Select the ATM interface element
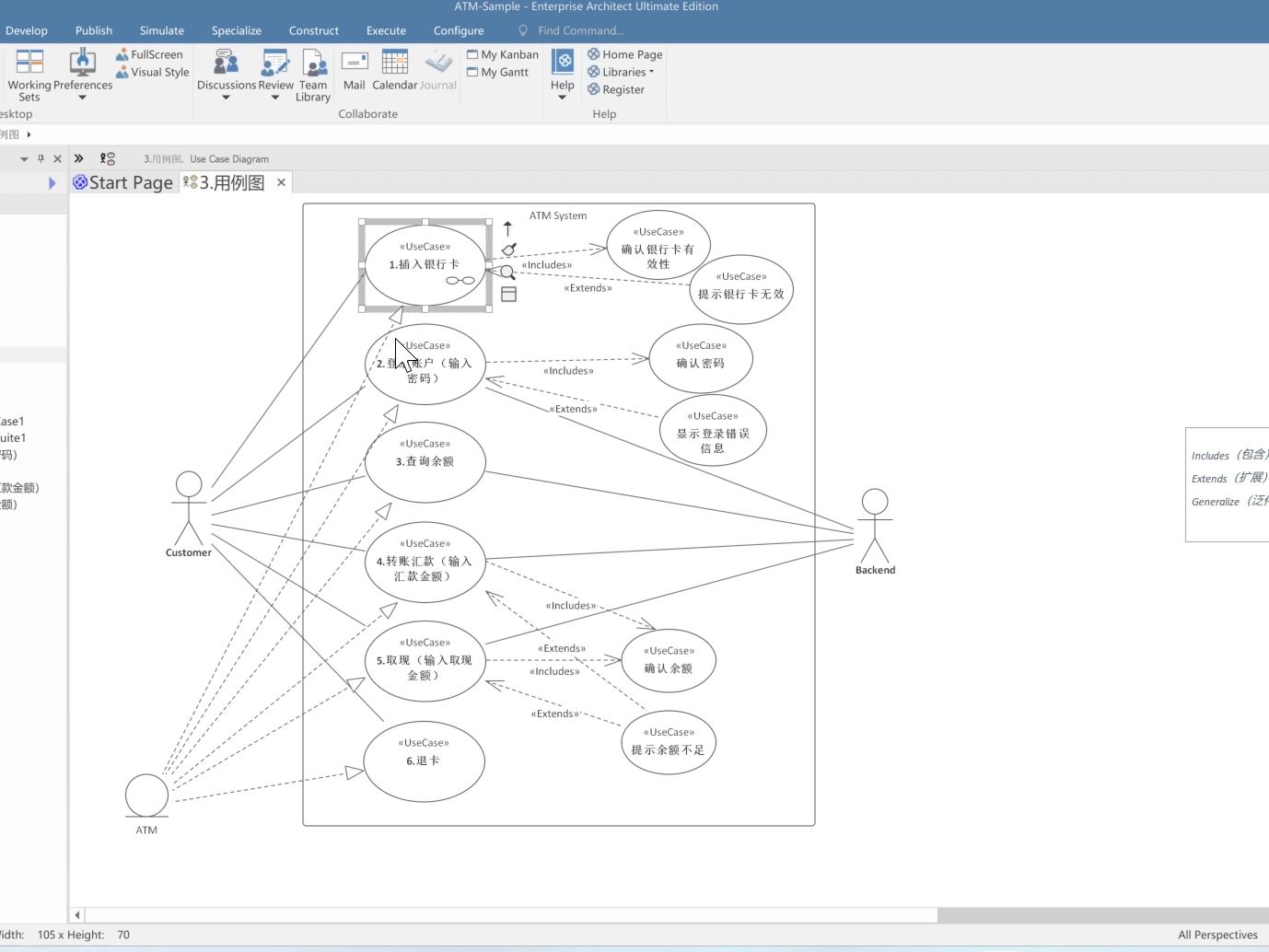This screenshot has height=952, width=1269. click(146, 803)
